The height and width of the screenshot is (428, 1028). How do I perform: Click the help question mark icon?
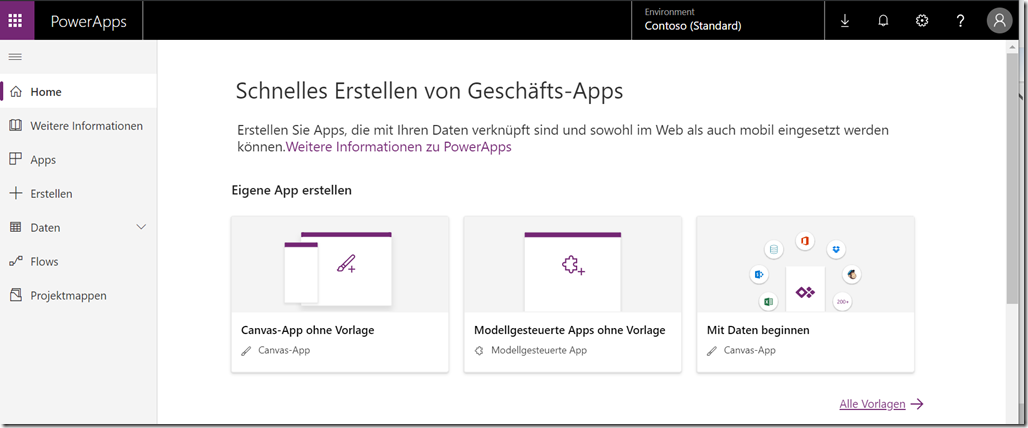(960, 21)
